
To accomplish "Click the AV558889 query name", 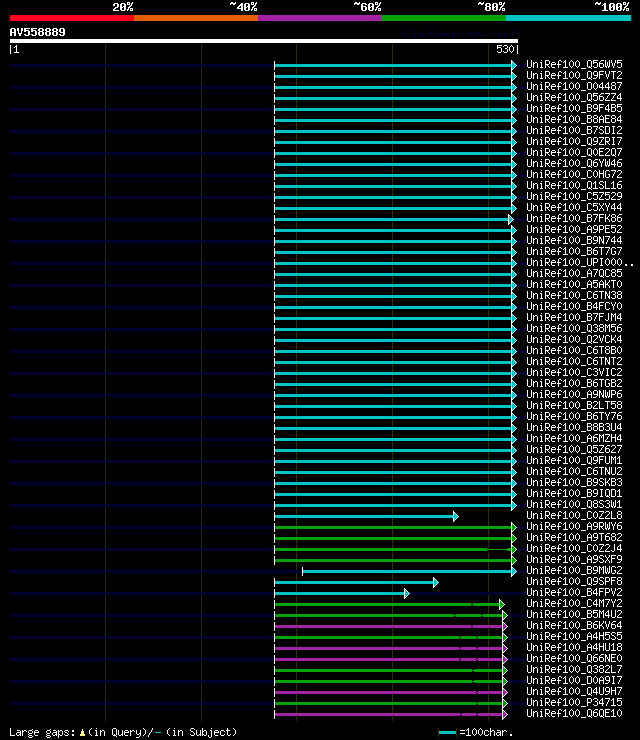I will [37, 33].
